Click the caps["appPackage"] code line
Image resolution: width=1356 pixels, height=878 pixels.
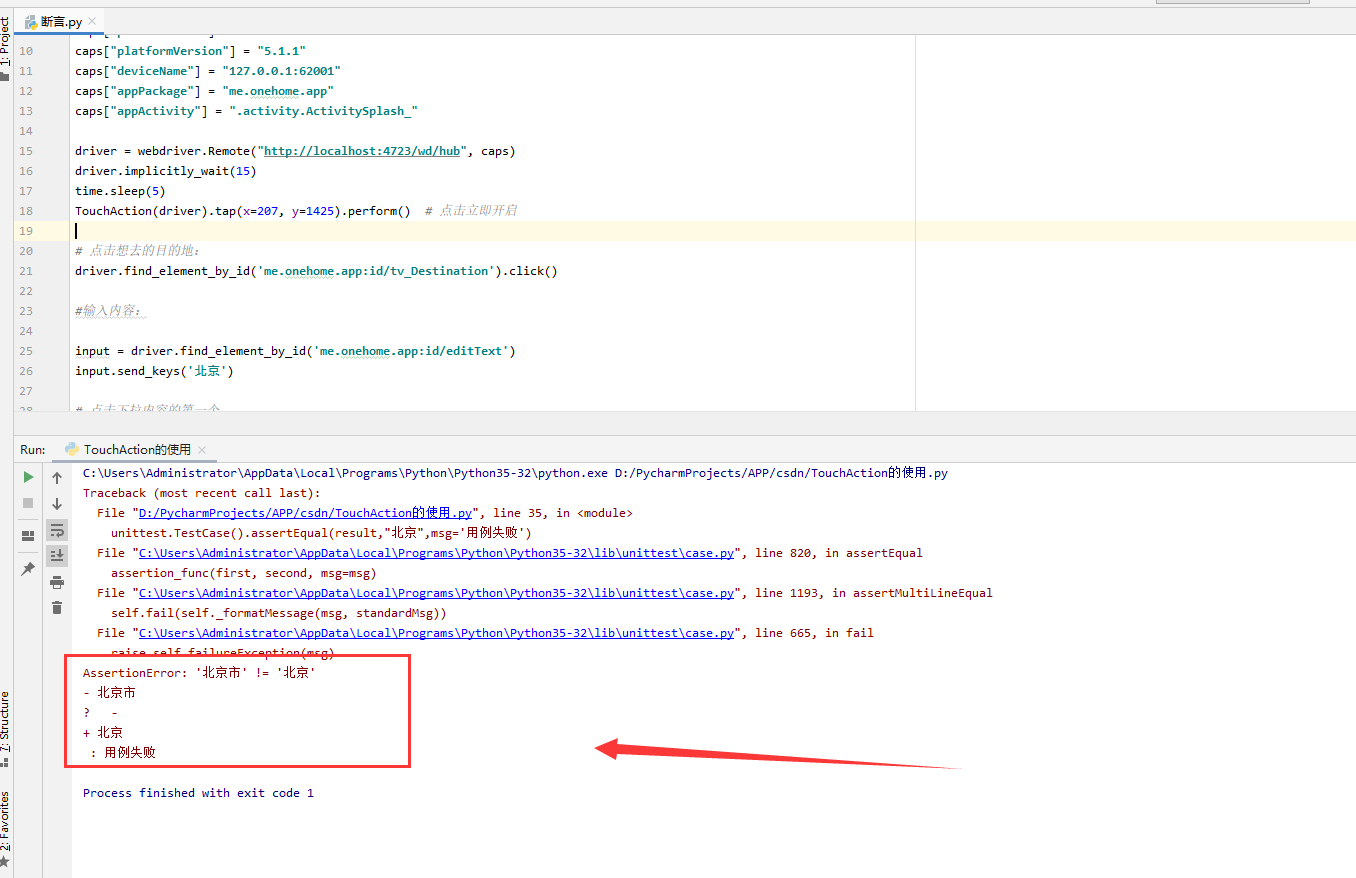pyautogui.click(x=204, y=91)
